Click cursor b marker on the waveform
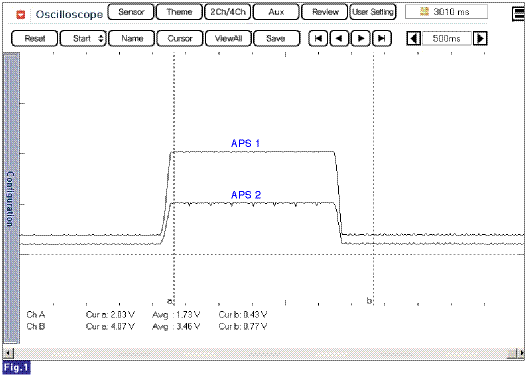This screenshot has height=377, width=527. tap(369, 300)
